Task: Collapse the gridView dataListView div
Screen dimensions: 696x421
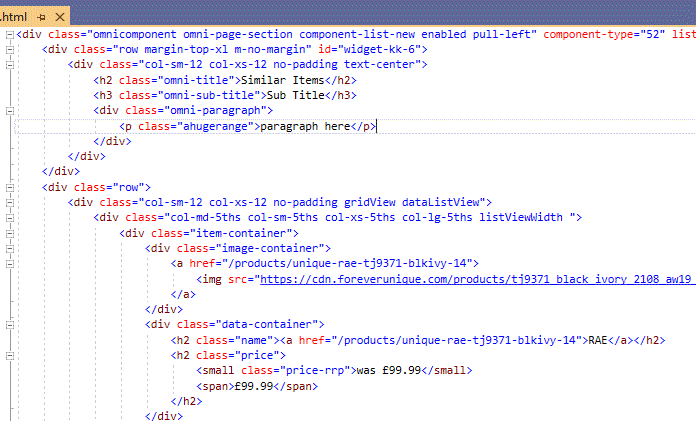Action: pos(9,203)
